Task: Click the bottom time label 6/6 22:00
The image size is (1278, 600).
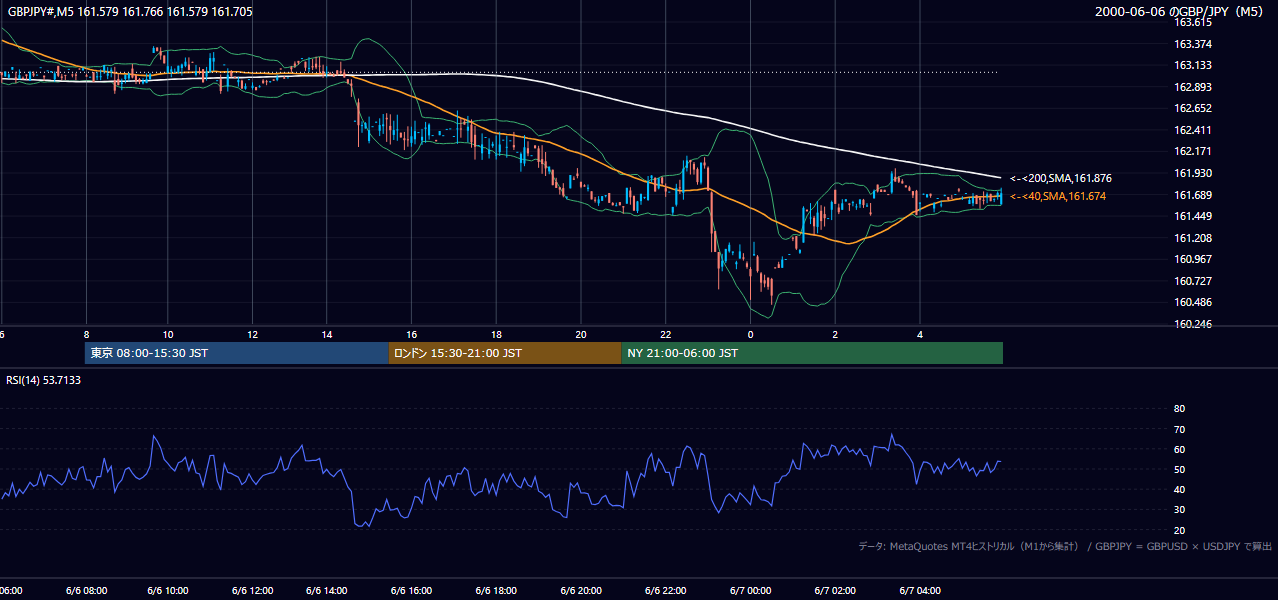Action: tap(664, 591)
